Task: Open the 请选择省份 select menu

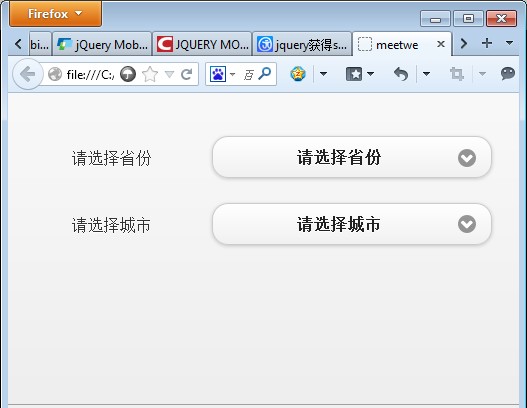Action: pos(352,157)
